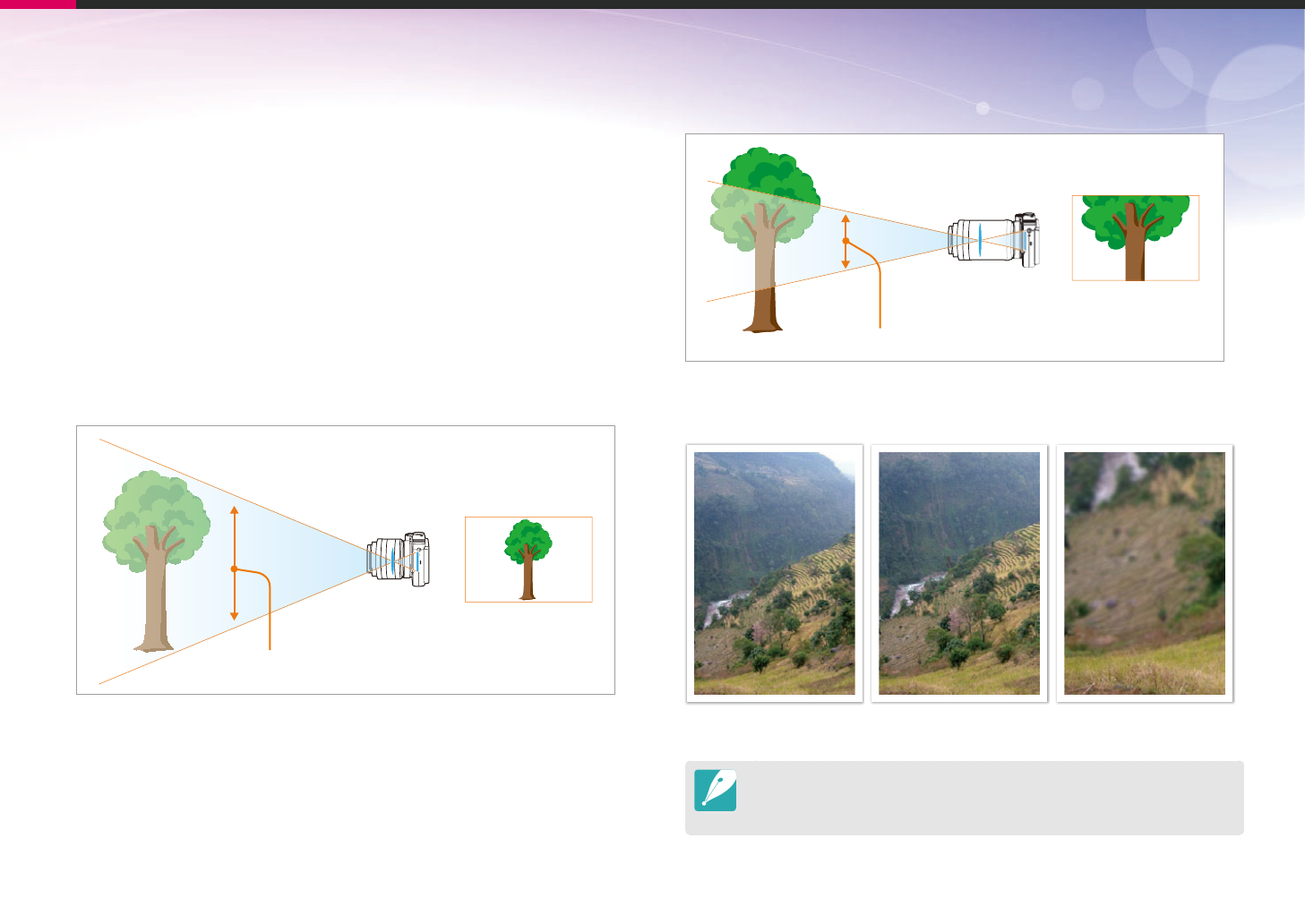Screen dimensions: 1305x924
Task: Click the teal pen note icon
Action: (x=715, y=791)
